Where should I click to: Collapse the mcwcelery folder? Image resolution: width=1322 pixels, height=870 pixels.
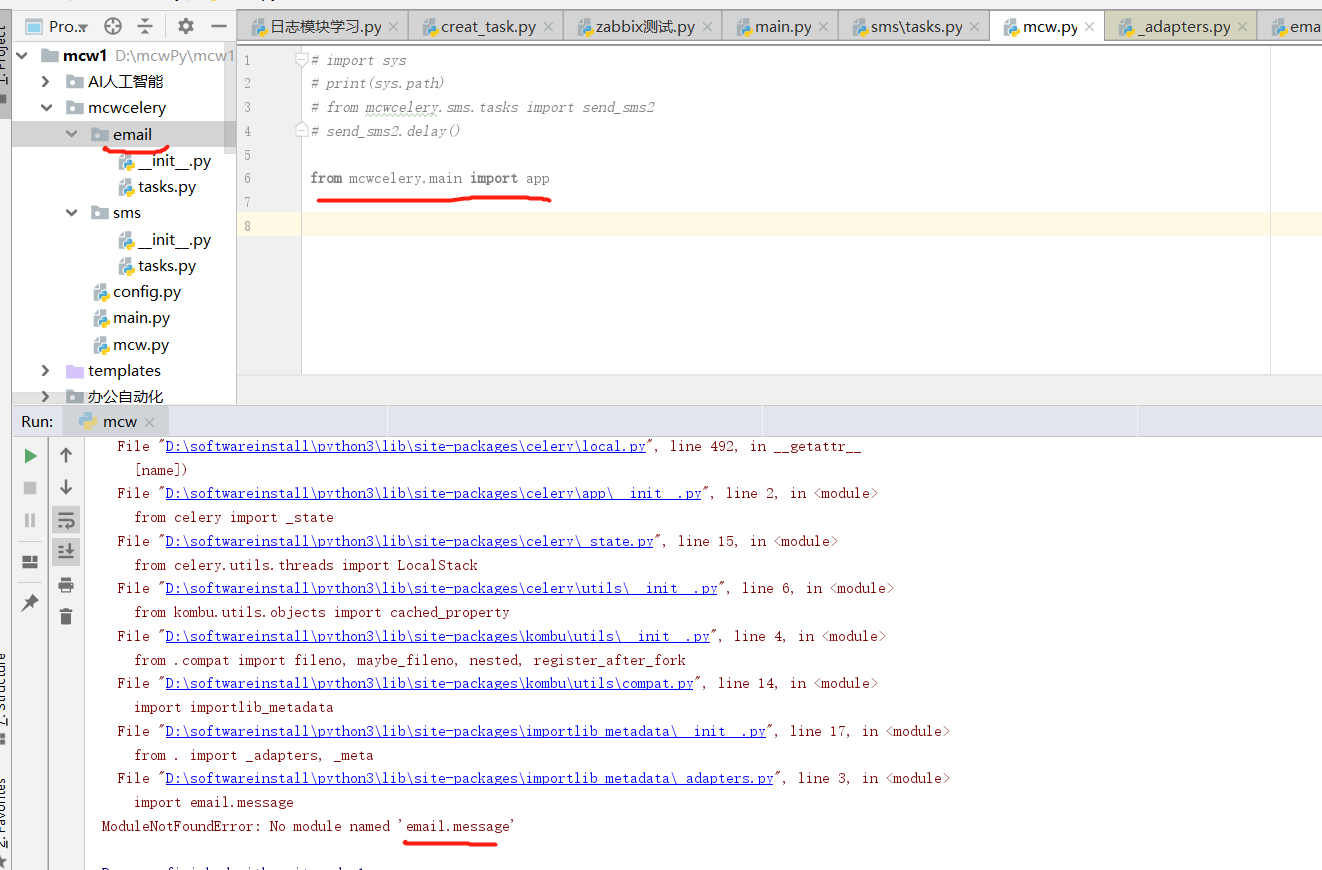[x=46, y=108]
